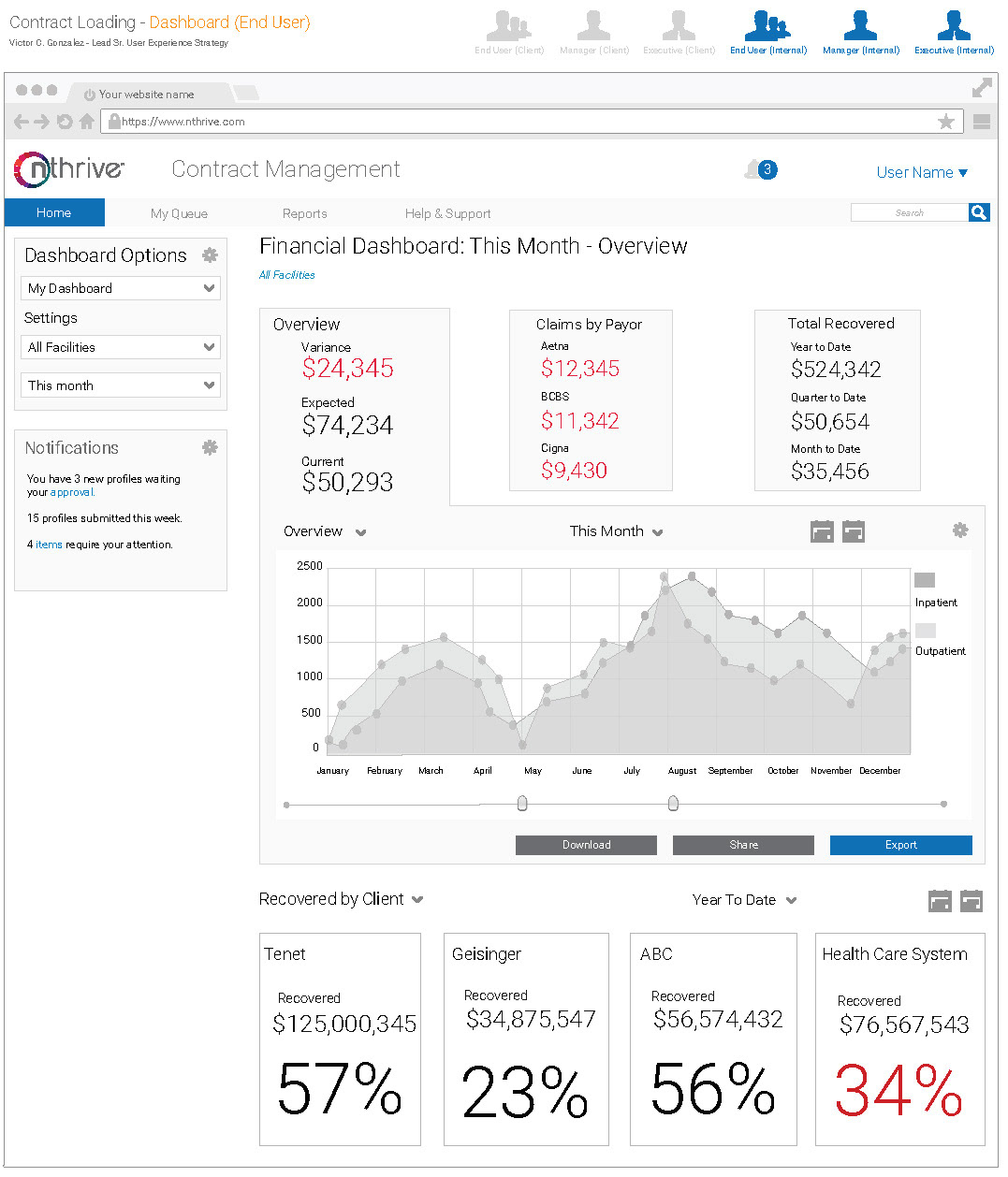Click into the Search input field
The height and width of the screenshot is (1177, 1008).
[908, 213]
